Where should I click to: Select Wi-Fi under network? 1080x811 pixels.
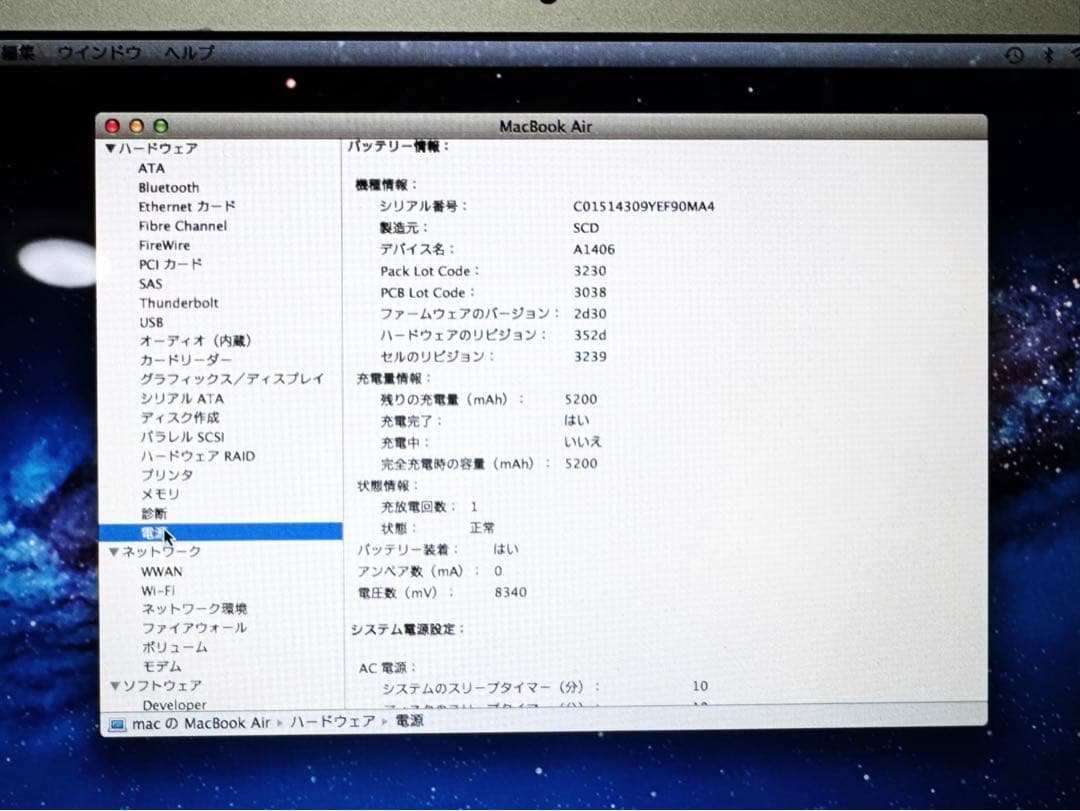(x=158, y=591)
